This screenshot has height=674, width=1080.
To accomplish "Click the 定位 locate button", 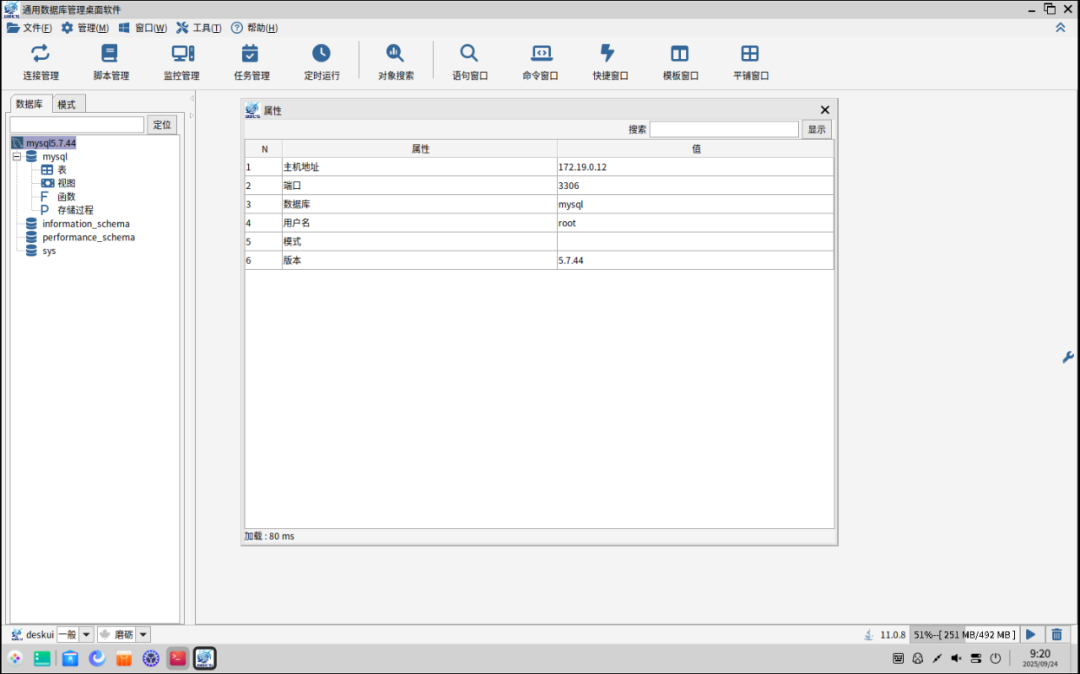I will [x=162, y=125].
